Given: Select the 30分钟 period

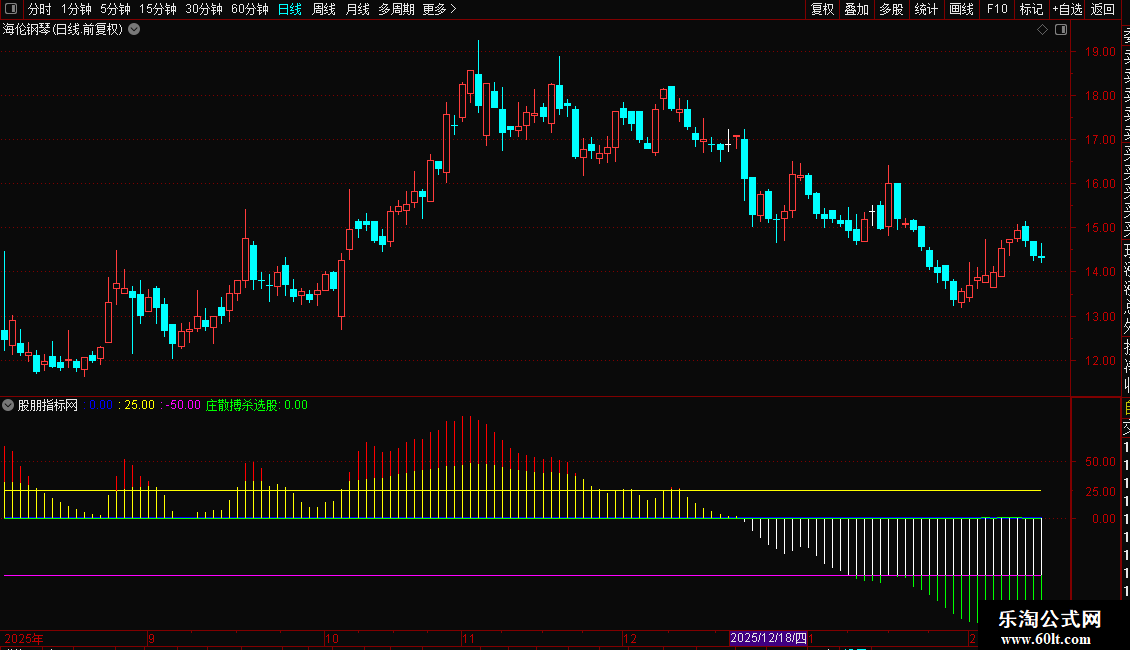Looking at the screenshot, I should [x=204, y=9].
